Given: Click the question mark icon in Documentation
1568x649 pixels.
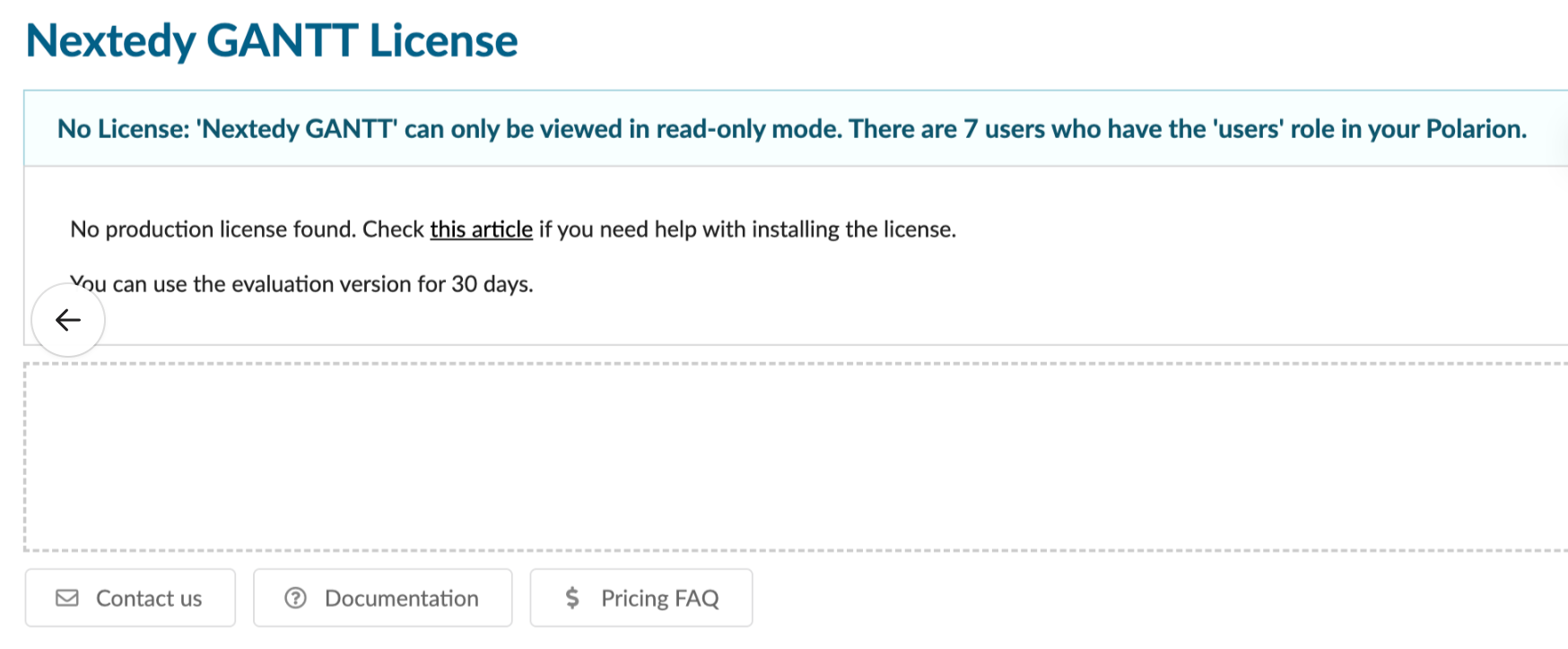Looking at the screenshot, I should pyautogui.click(x=295, y=598).
